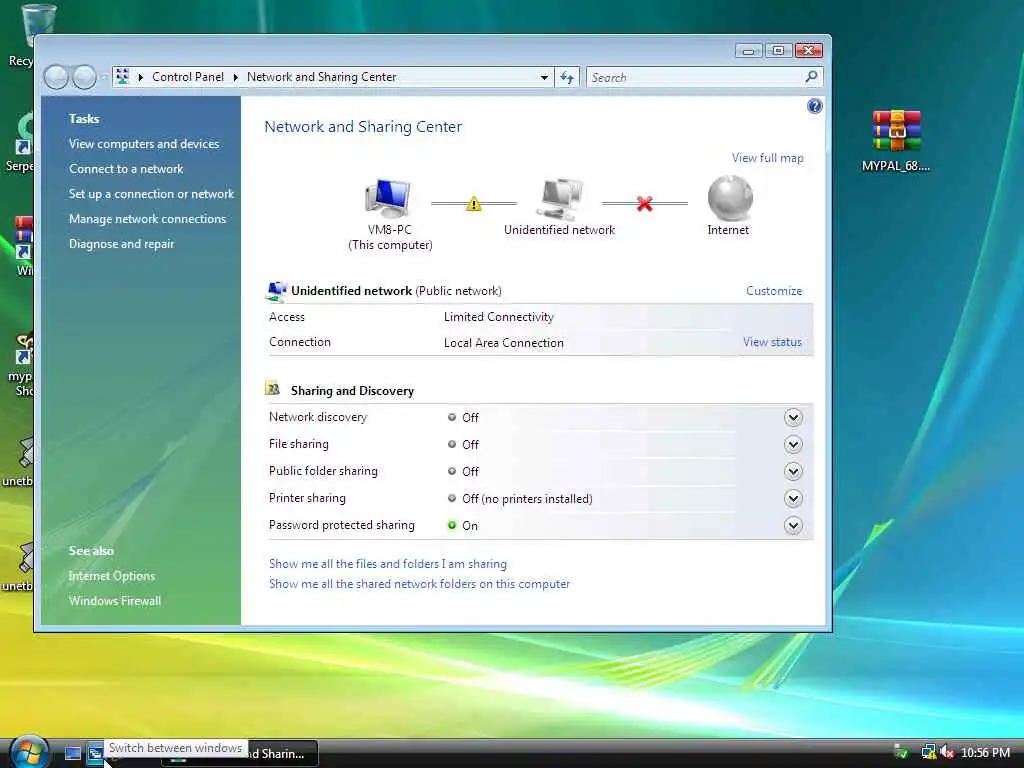Click the Forward navigation arrow

(x=84, y=77)
